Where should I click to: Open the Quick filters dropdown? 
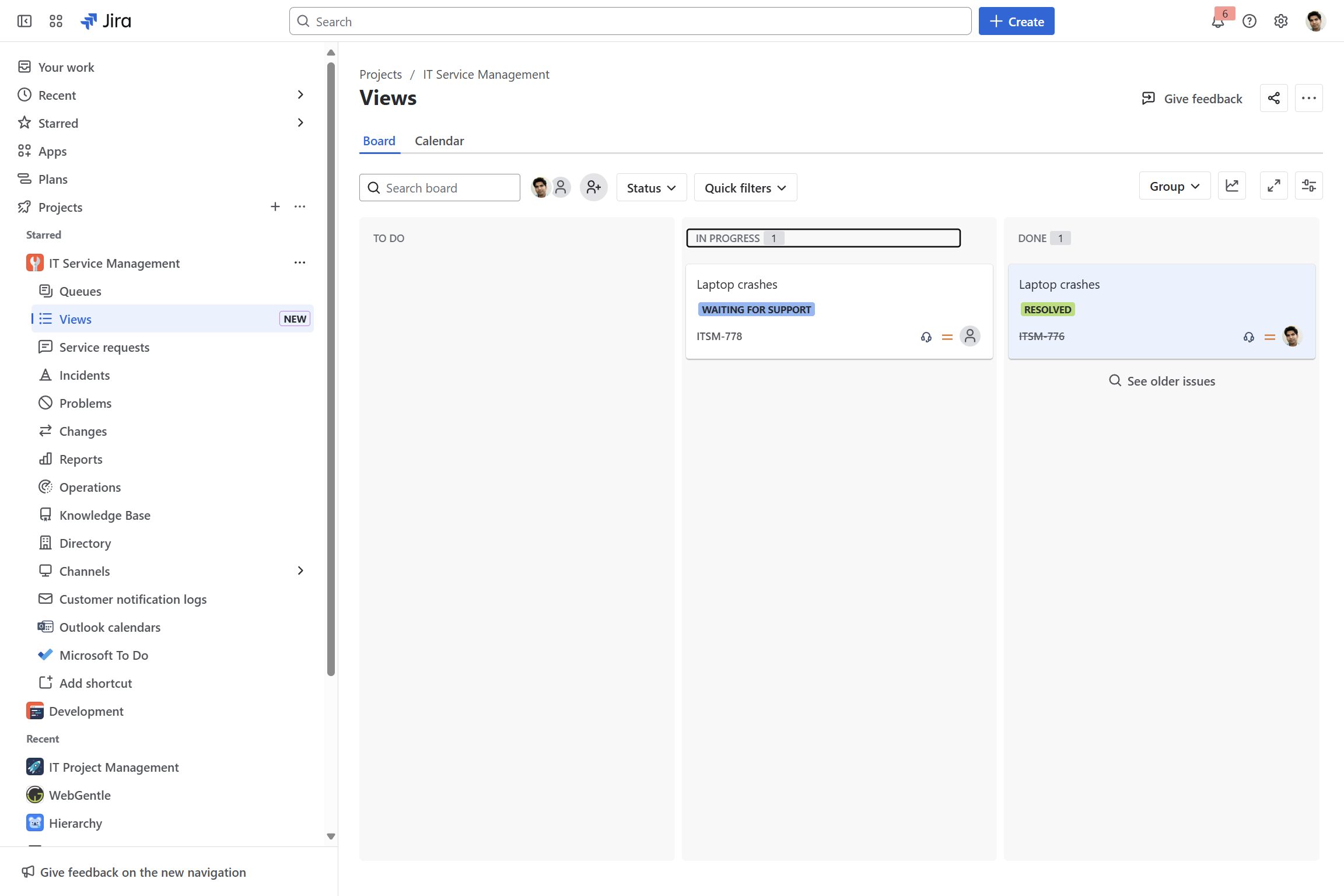click(745, 188)
